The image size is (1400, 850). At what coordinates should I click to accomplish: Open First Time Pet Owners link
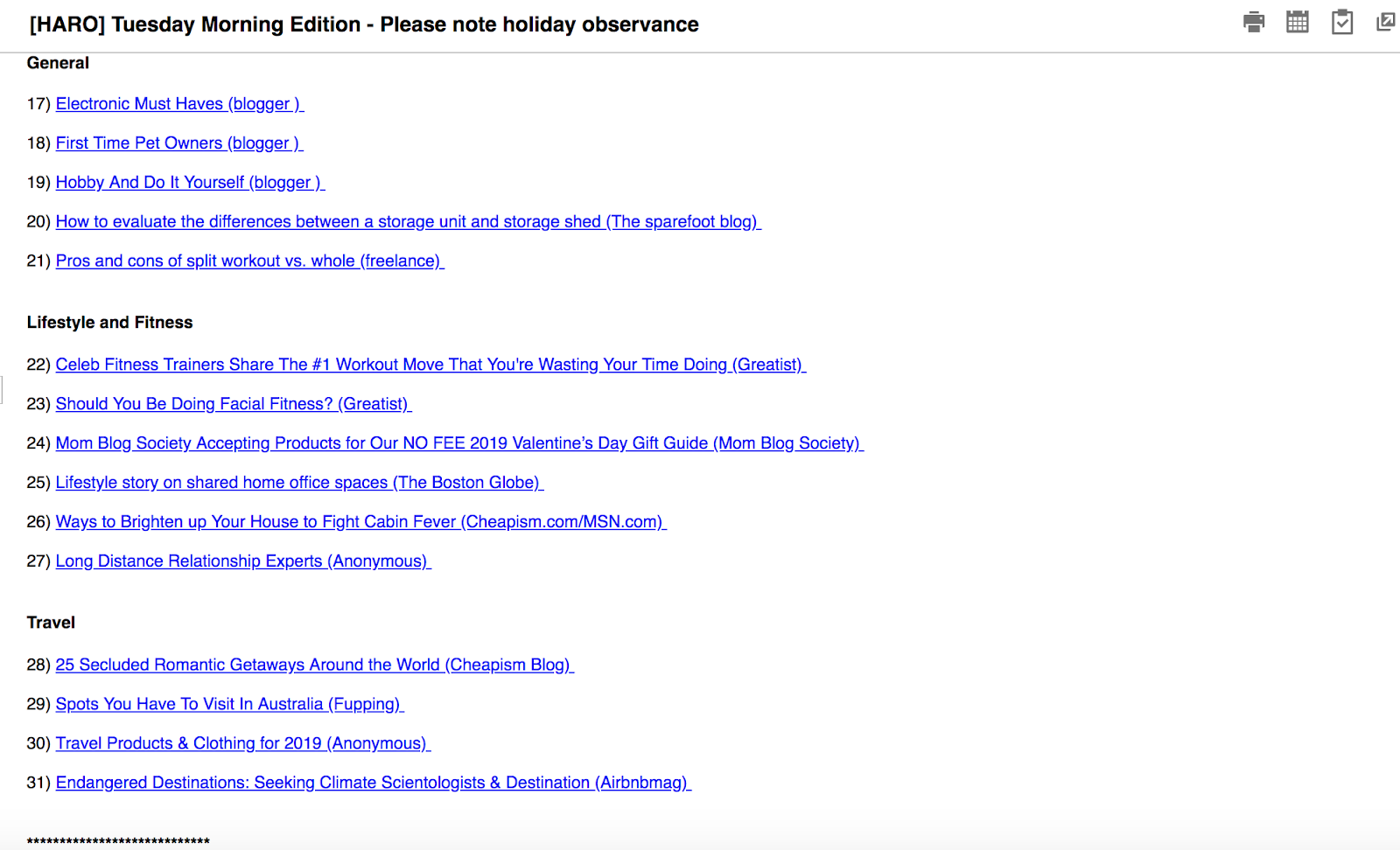click(x=178, y=143)
